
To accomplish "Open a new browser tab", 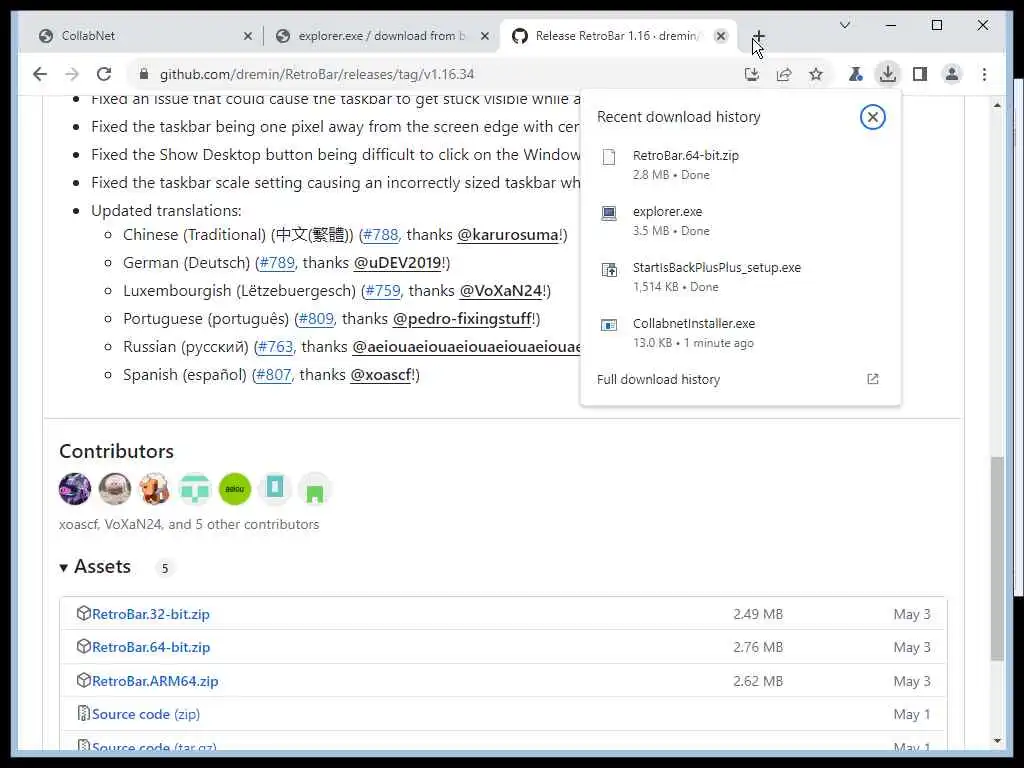I will (x=758, y=36).
